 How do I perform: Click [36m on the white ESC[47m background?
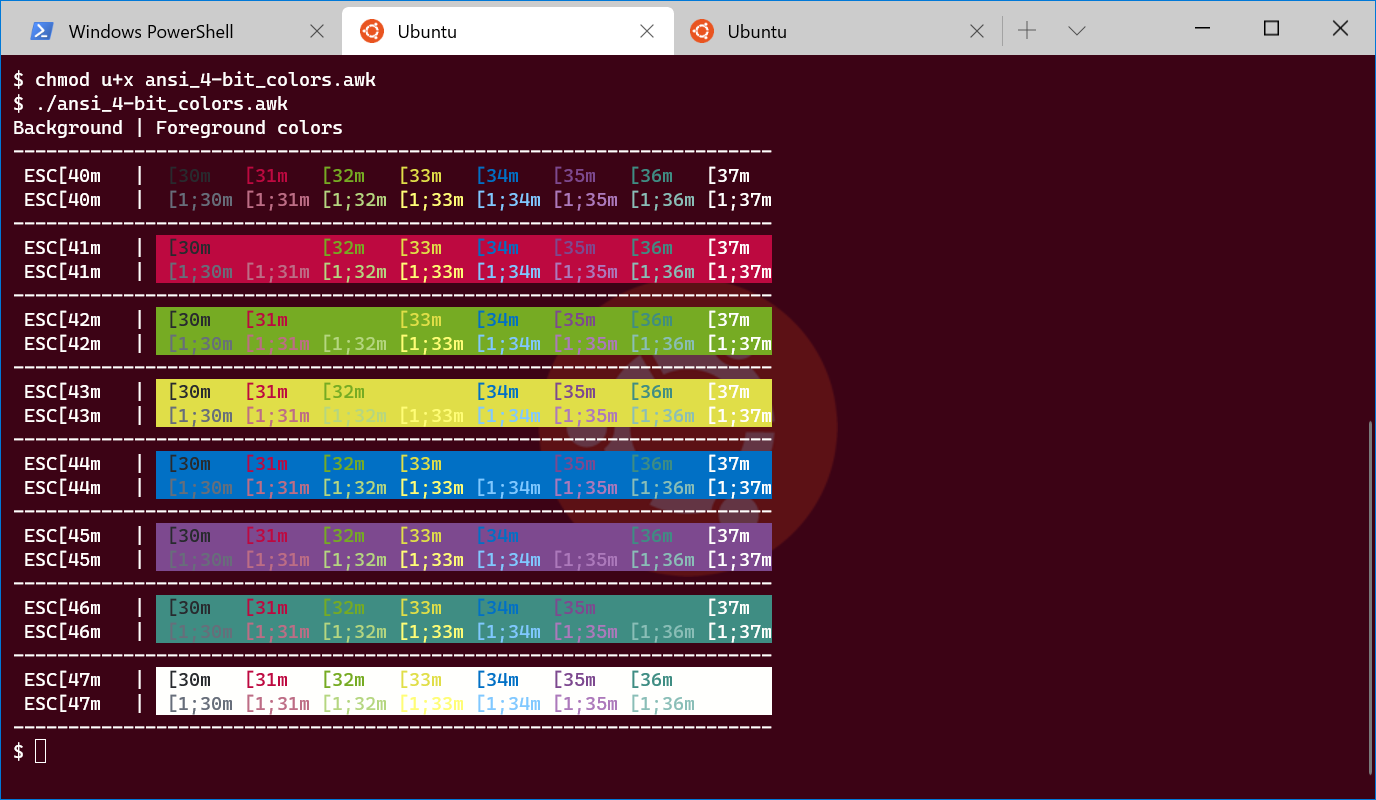651,680
